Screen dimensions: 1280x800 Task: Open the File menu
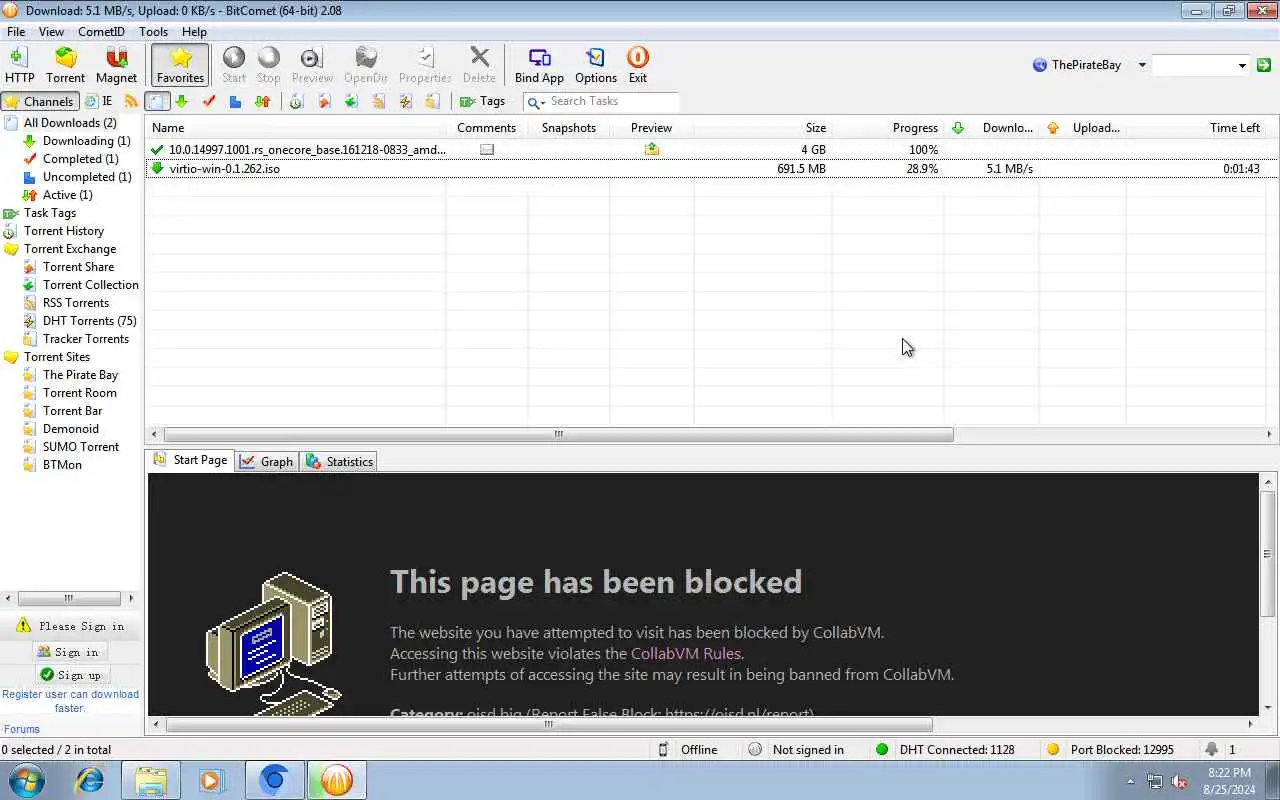pos(16,32)
